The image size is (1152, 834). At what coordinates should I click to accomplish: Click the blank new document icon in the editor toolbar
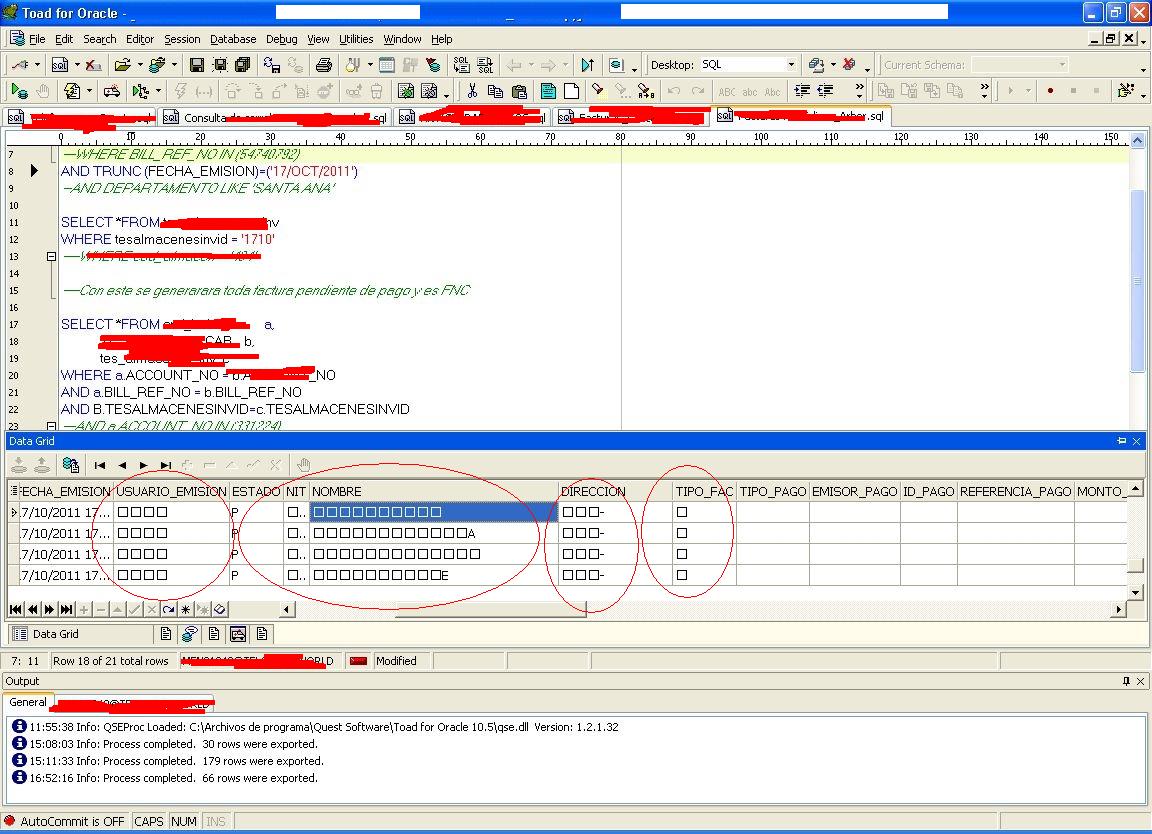tap(571, 91)
